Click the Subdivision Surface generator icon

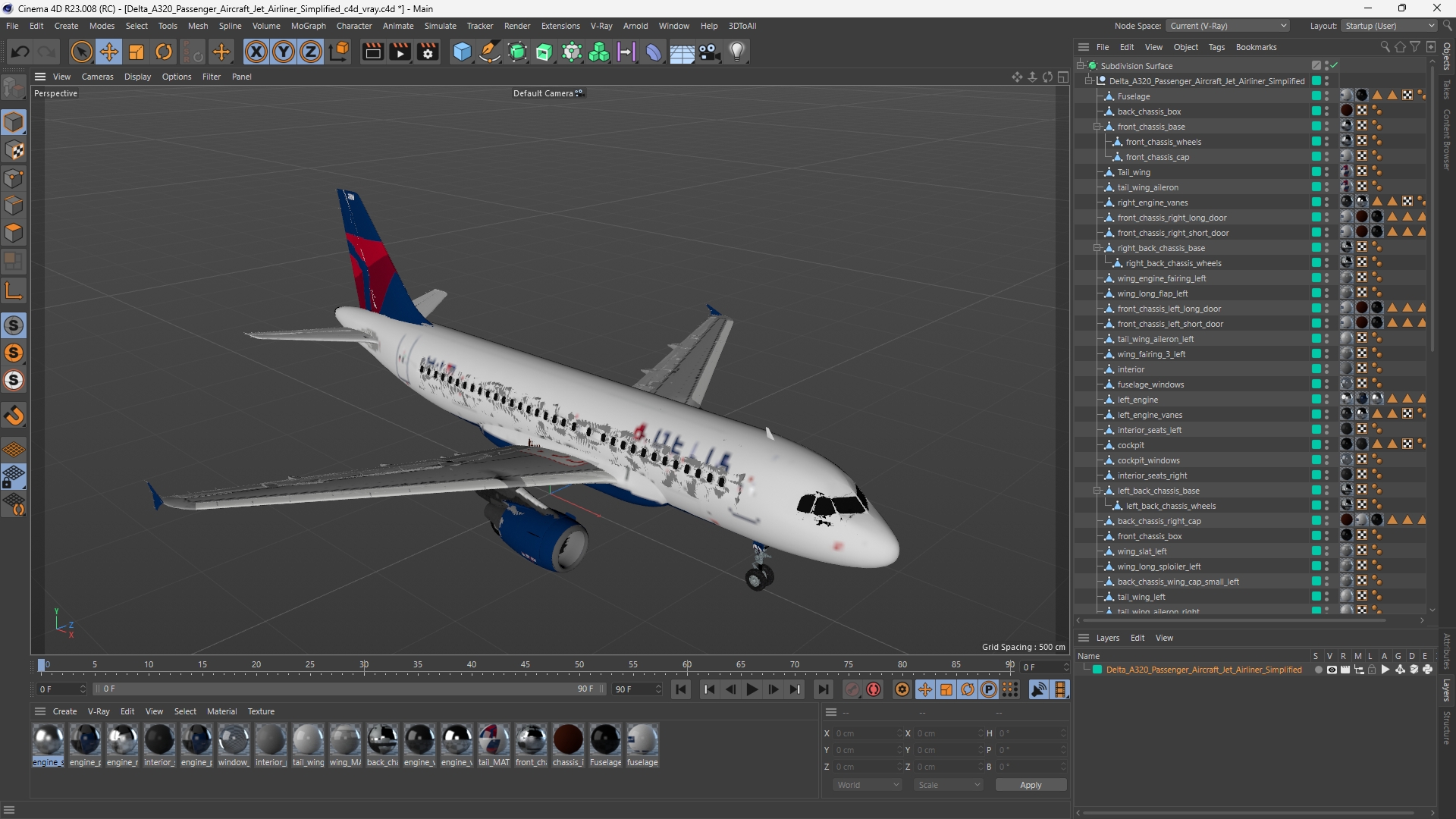(x=517, y=52)
